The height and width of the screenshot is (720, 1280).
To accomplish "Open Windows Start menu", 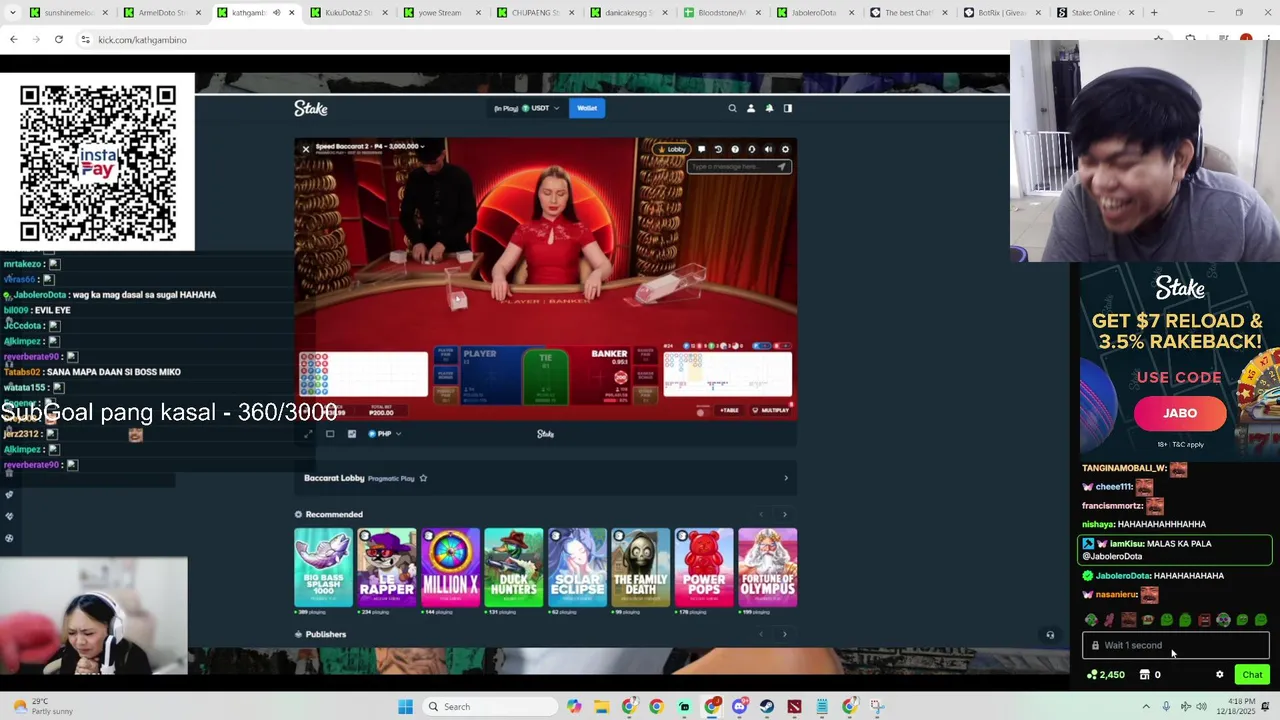I will 405,707.
